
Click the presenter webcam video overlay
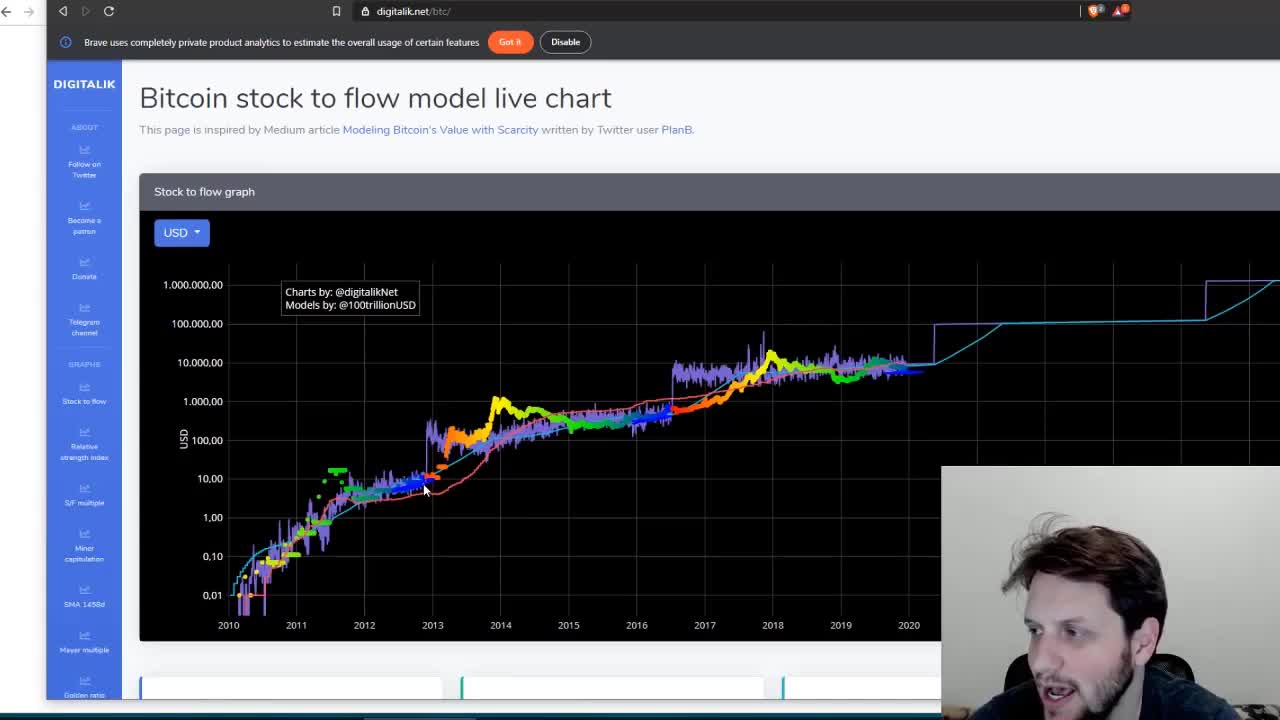[x=1110, y=592]
